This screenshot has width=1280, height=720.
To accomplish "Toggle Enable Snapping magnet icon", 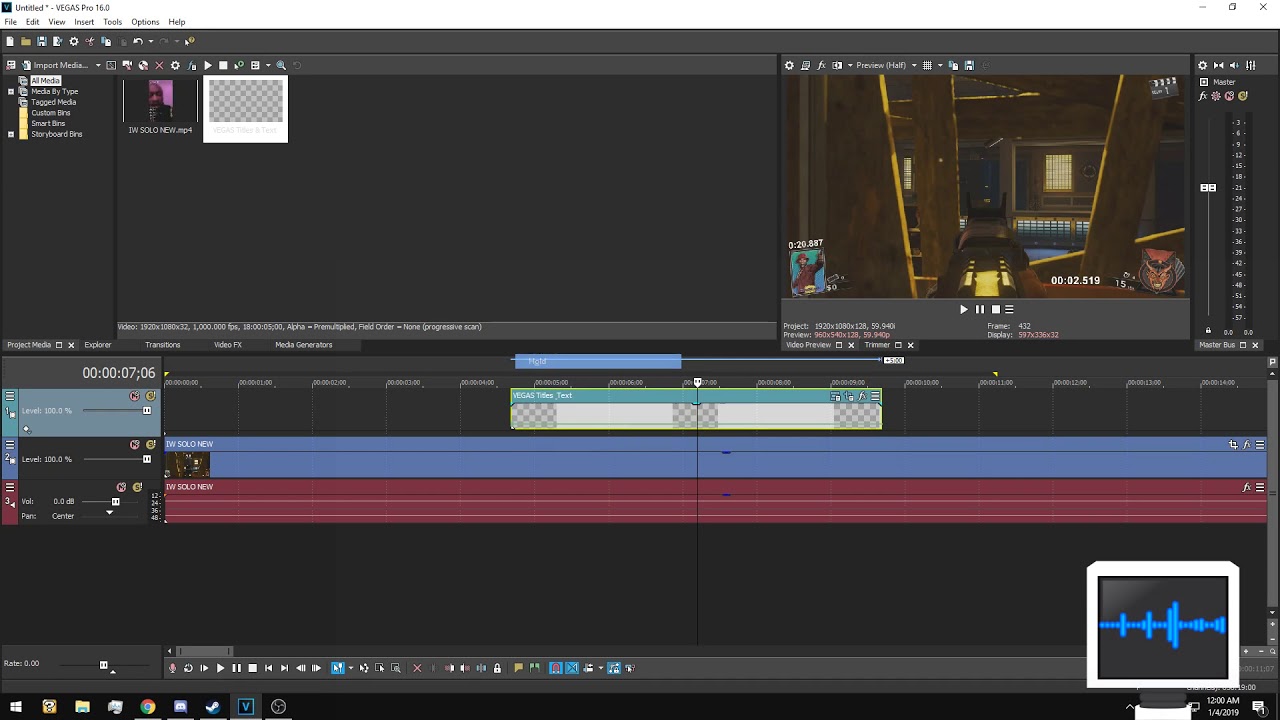I will [556, 668].
